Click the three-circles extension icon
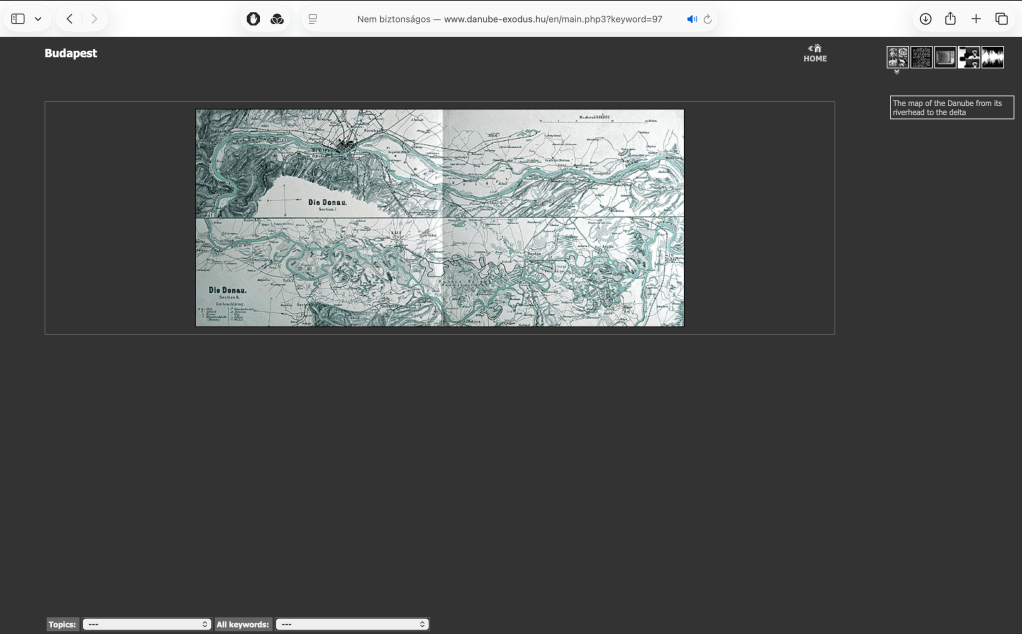 click(x=277, y=19)
